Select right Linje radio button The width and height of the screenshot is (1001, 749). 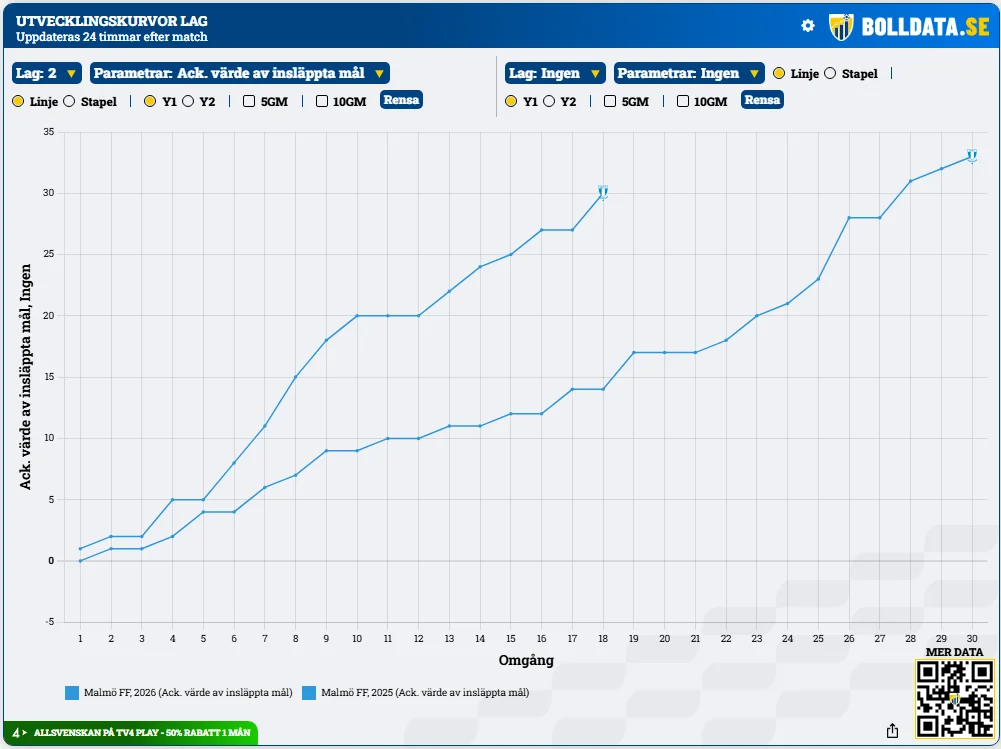(779, 73)
